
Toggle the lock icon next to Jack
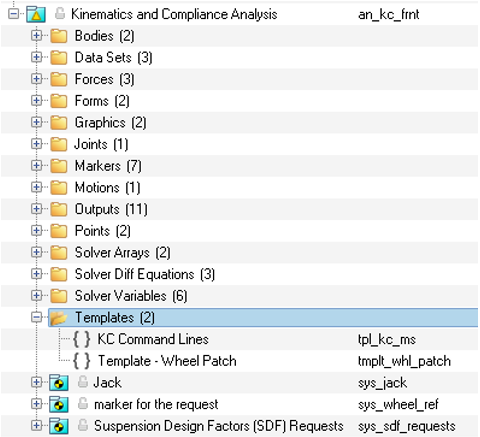pos(83,382)
